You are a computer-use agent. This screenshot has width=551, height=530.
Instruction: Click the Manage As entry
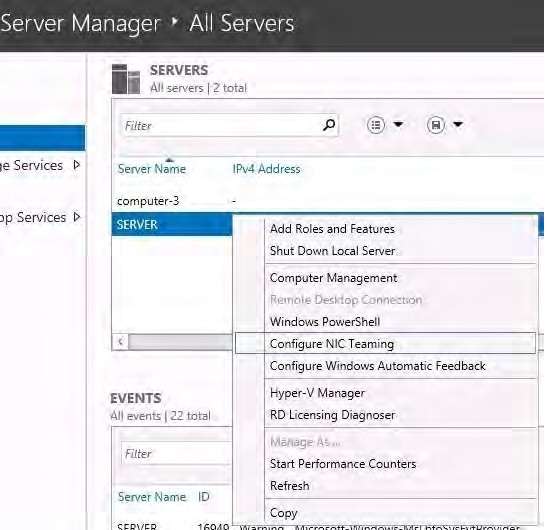point(305,442)
